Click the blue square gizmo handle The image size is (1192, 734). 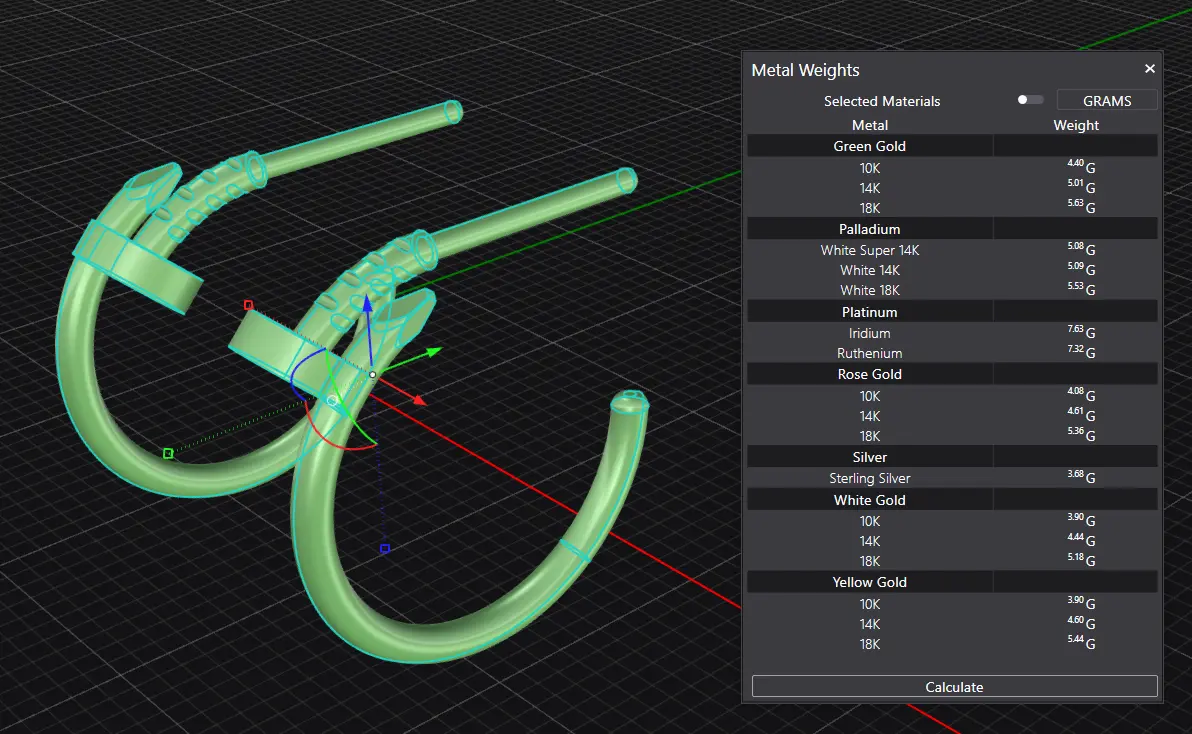click(385, 548)
